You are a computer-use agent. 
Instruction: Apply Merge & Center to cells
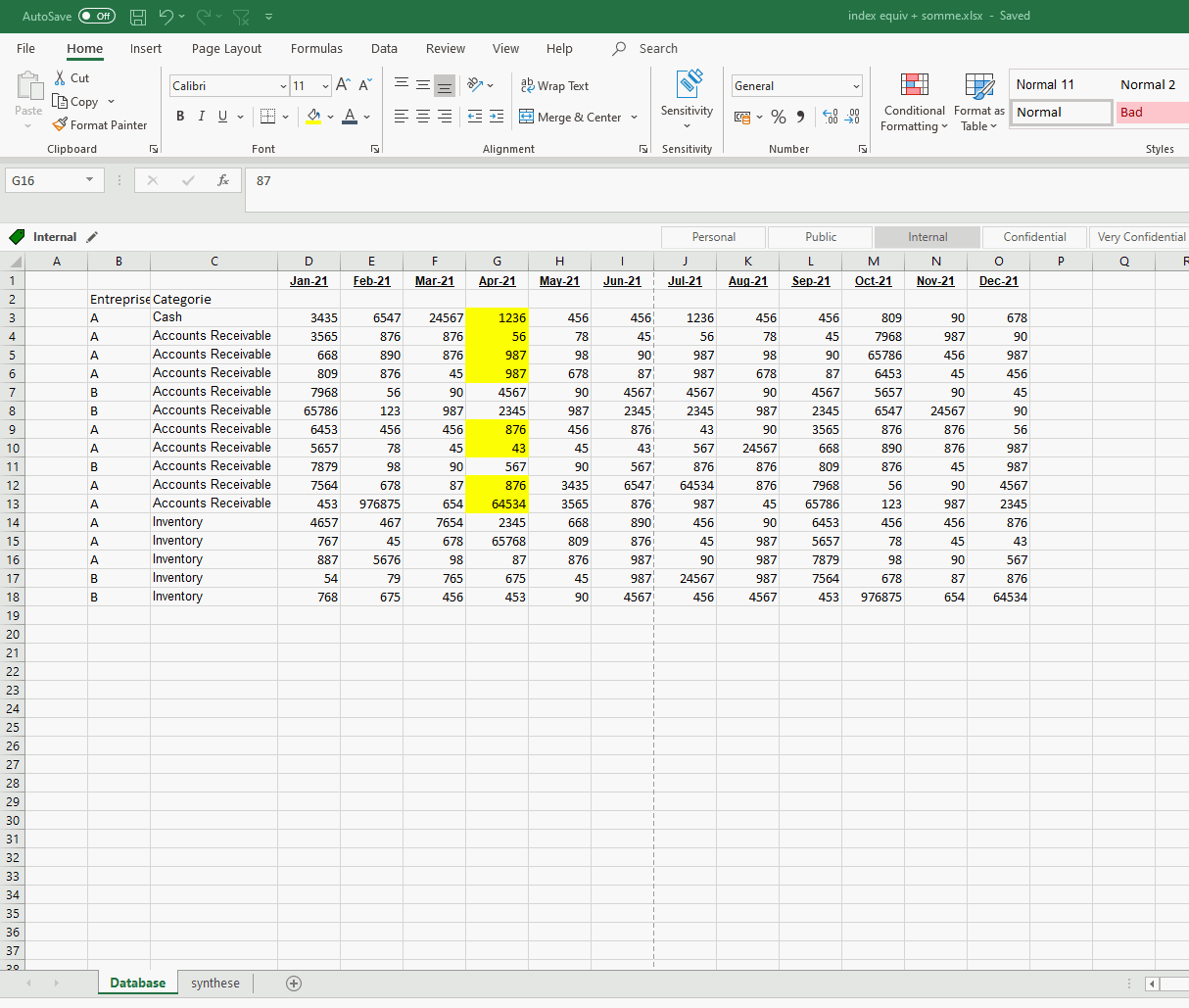tap(570, 118)
